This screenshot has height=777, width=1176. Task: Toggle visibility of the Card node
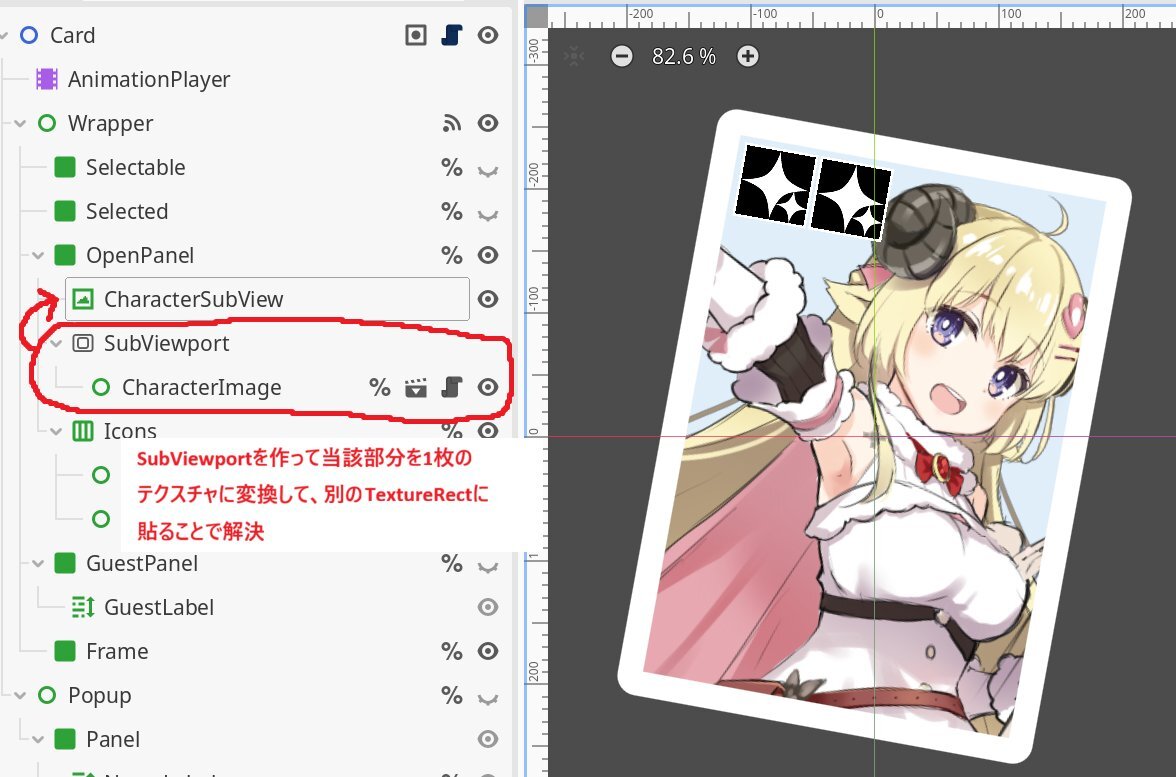(x=488, y=35)
